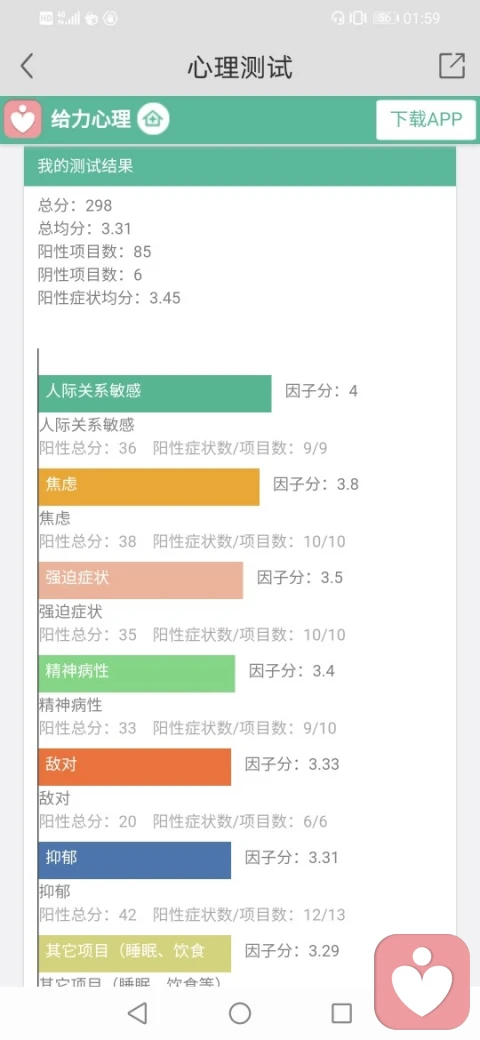Tap the floating pink heart app icon
480x1040 pixels.
(x=422, y=982)
